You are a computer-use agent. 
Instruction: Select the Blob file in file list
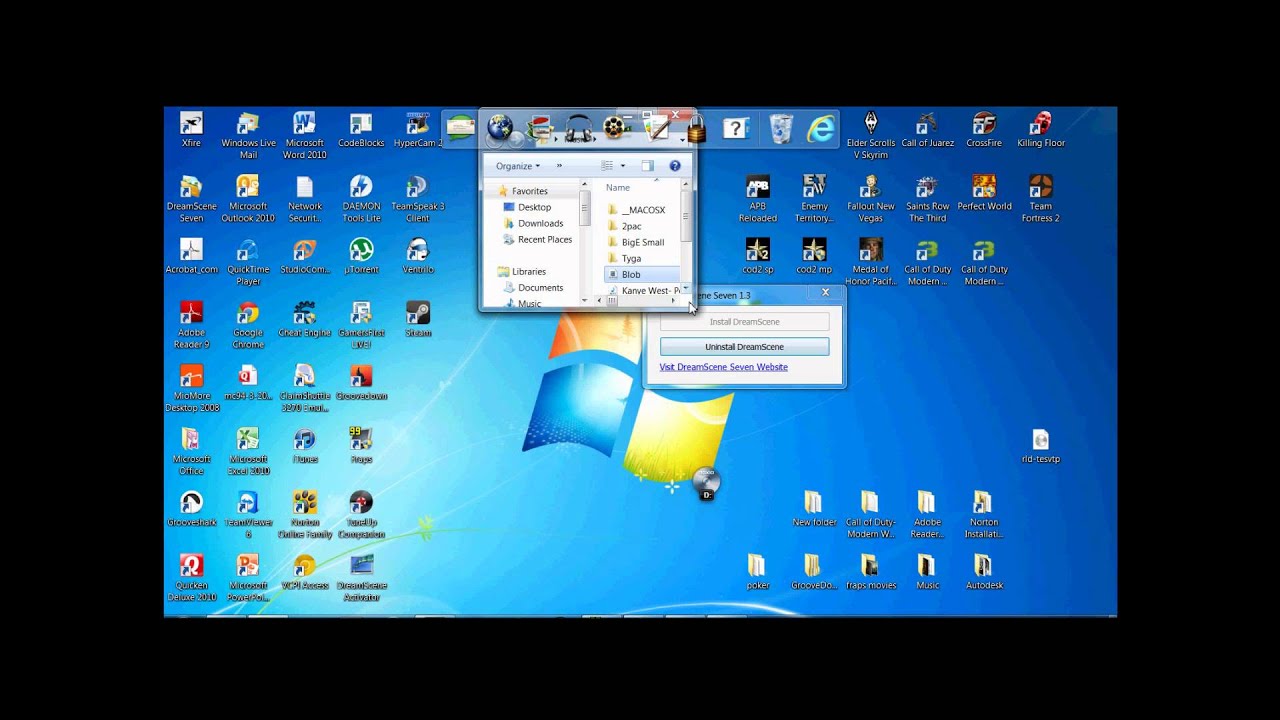point(642,274)
